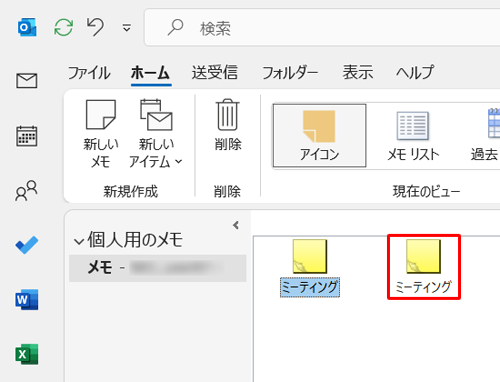Select the アイコン view option
The image size is (500, 382).
(x=319, y=135)
